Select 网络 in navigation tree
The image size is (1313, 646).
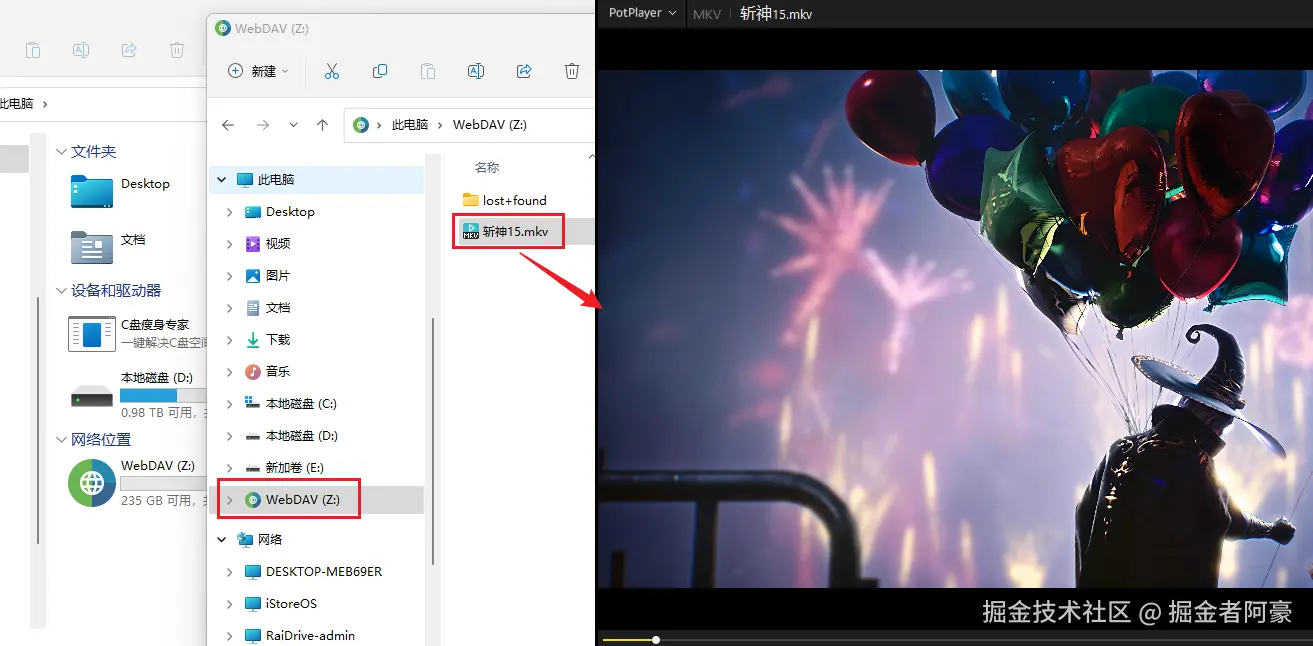click(x=270, y=540)
